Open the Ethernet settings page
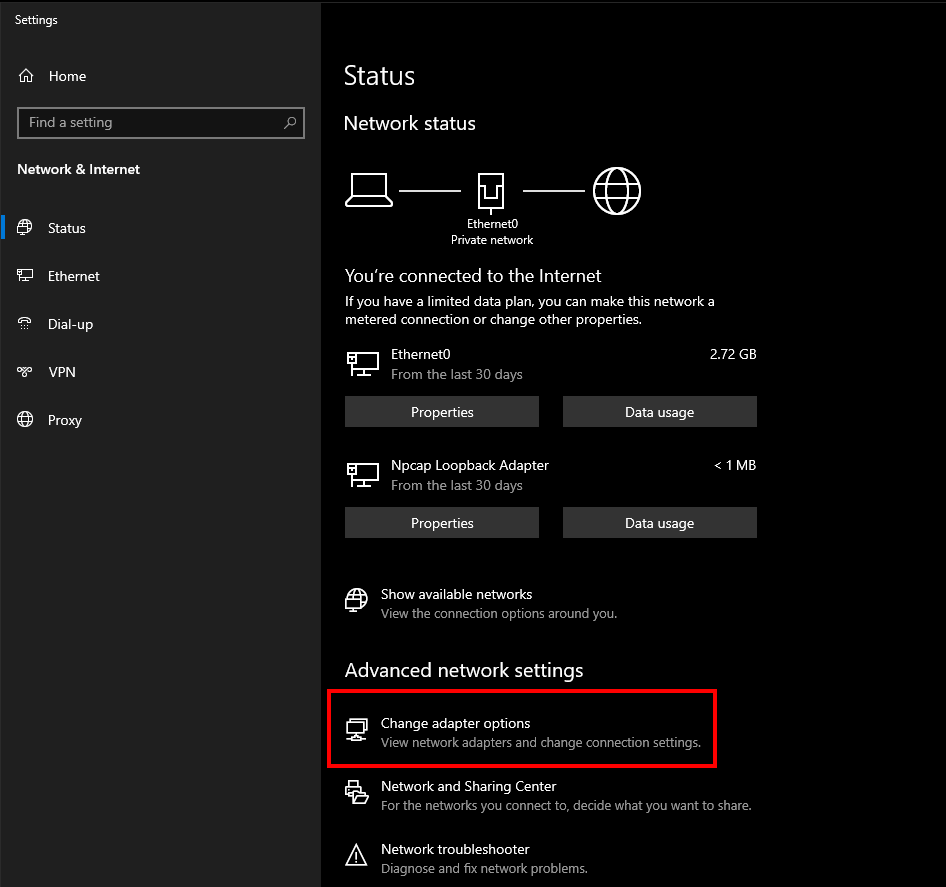The image size is (946, 887). tap(74, 276)
